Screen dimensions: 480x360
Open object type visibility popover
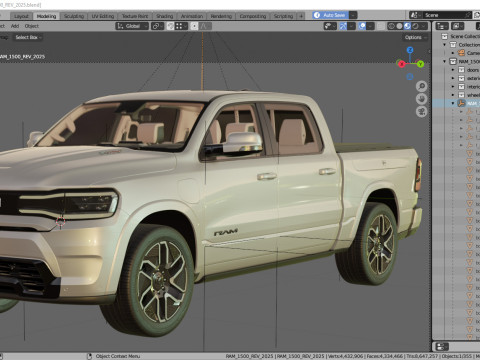(330, 26)
